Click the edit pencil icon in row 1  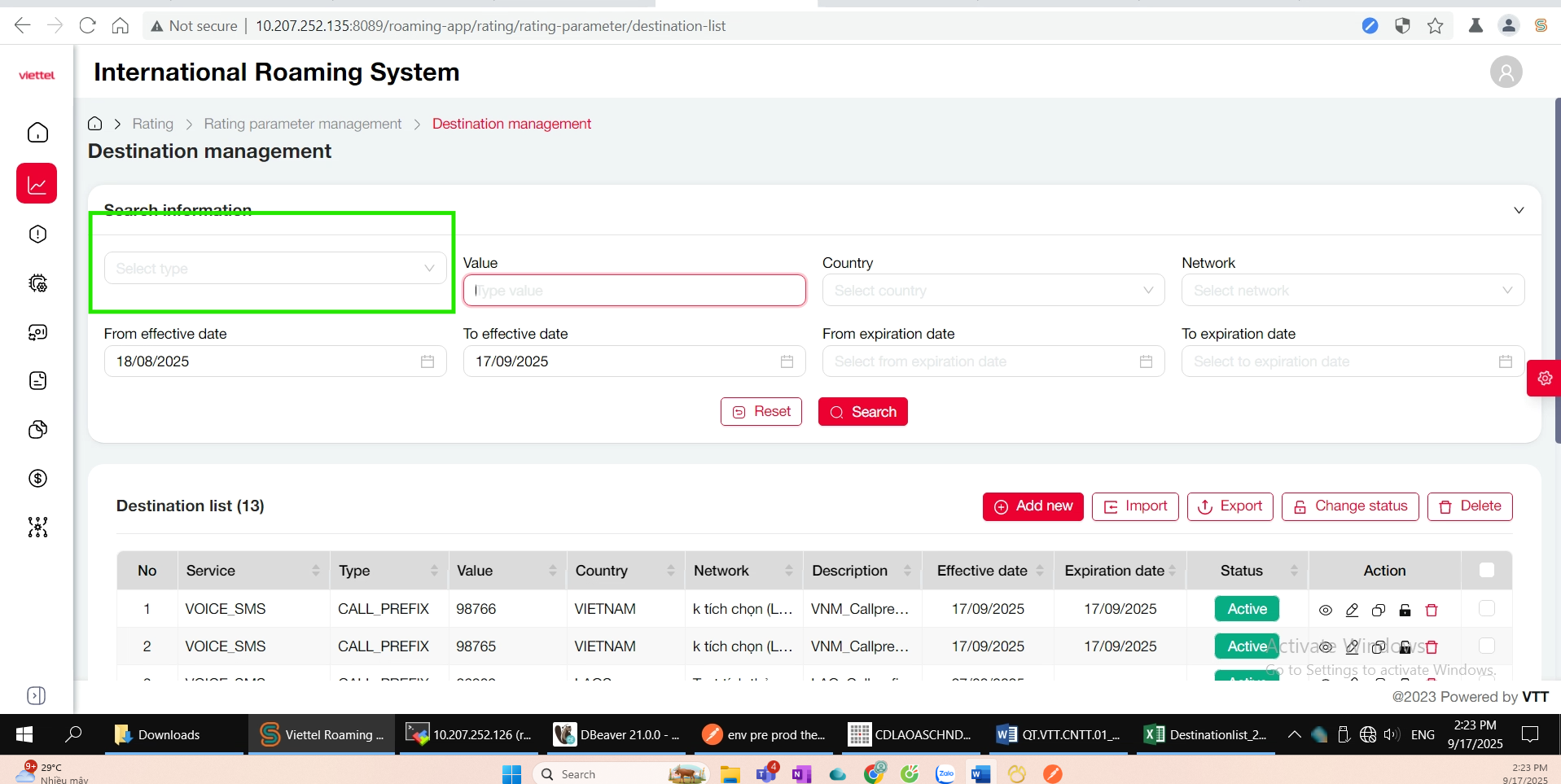[1352, 610]
